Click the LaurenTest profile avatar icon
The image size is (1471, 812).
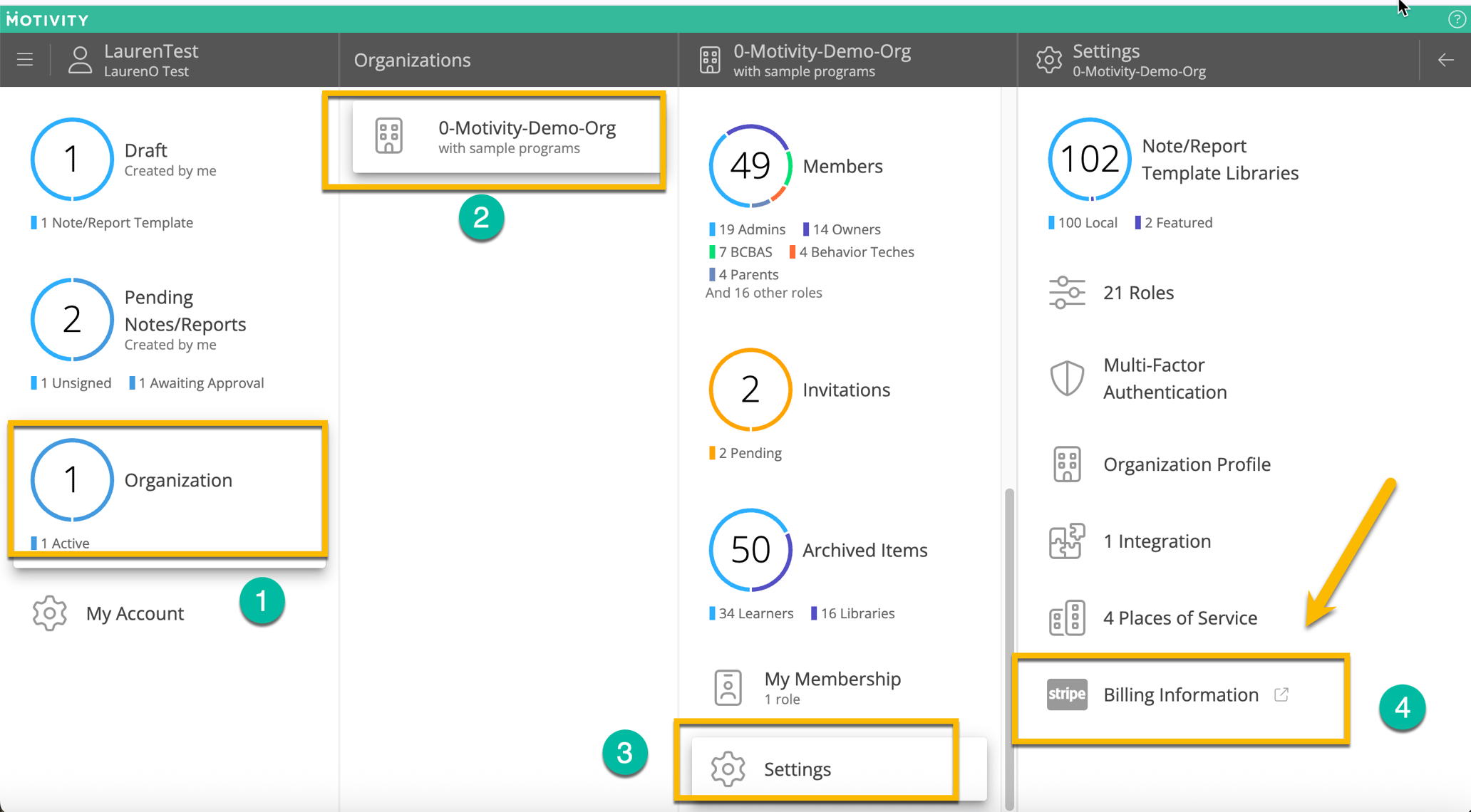pos(80,60)
